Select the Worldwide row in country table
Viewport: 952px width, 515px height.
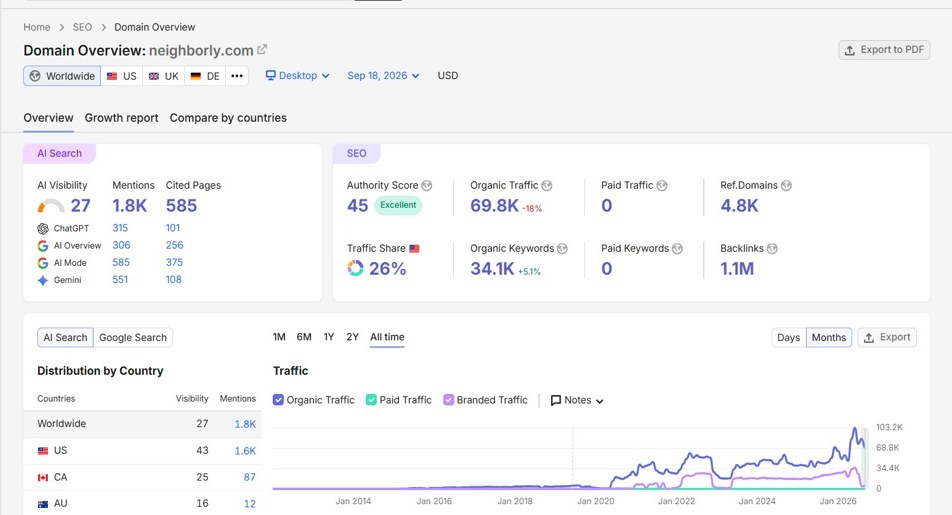pyautogui.click(x=142, y=424)
